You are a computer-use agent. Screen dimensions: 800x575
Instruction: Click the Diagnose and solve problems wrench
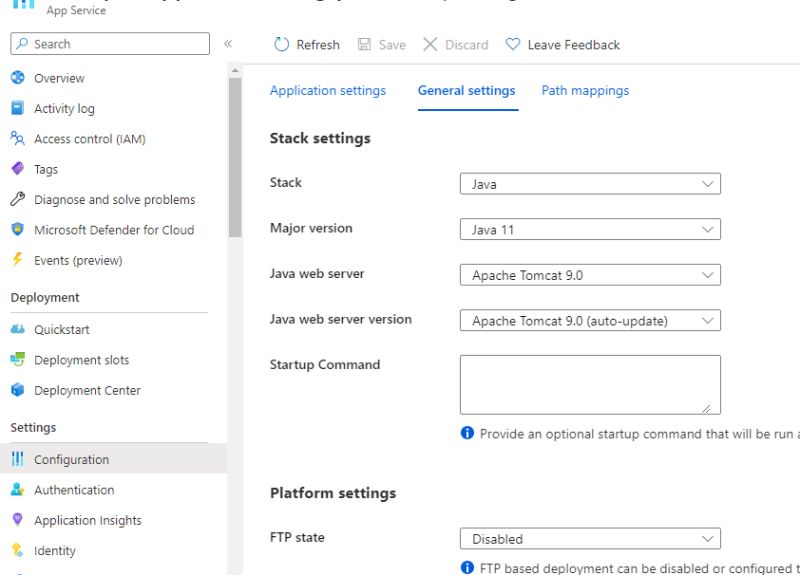coord(17,199)
